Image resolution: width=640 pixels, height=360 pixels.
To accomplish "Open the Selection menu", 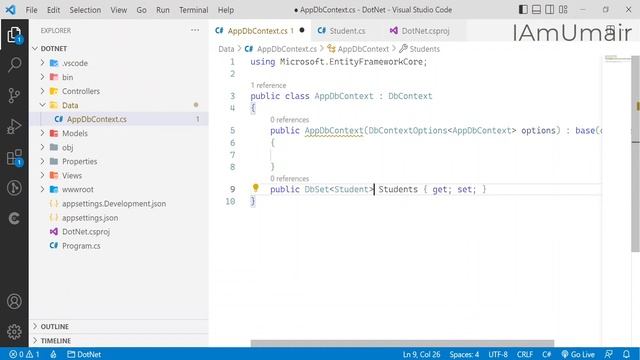I will 85,10.
